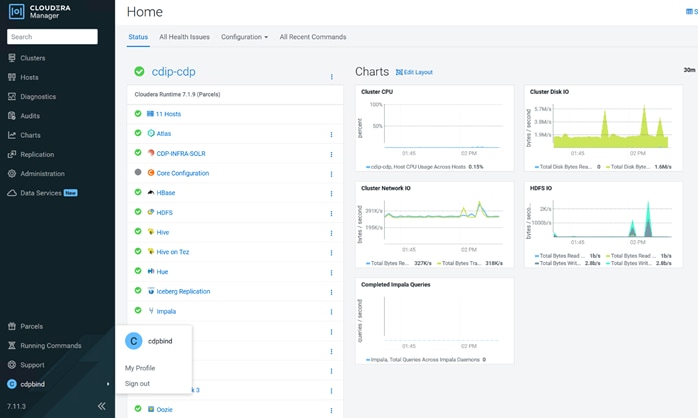
Task: Open actions menu for HBase row
Action: point(331,194)
